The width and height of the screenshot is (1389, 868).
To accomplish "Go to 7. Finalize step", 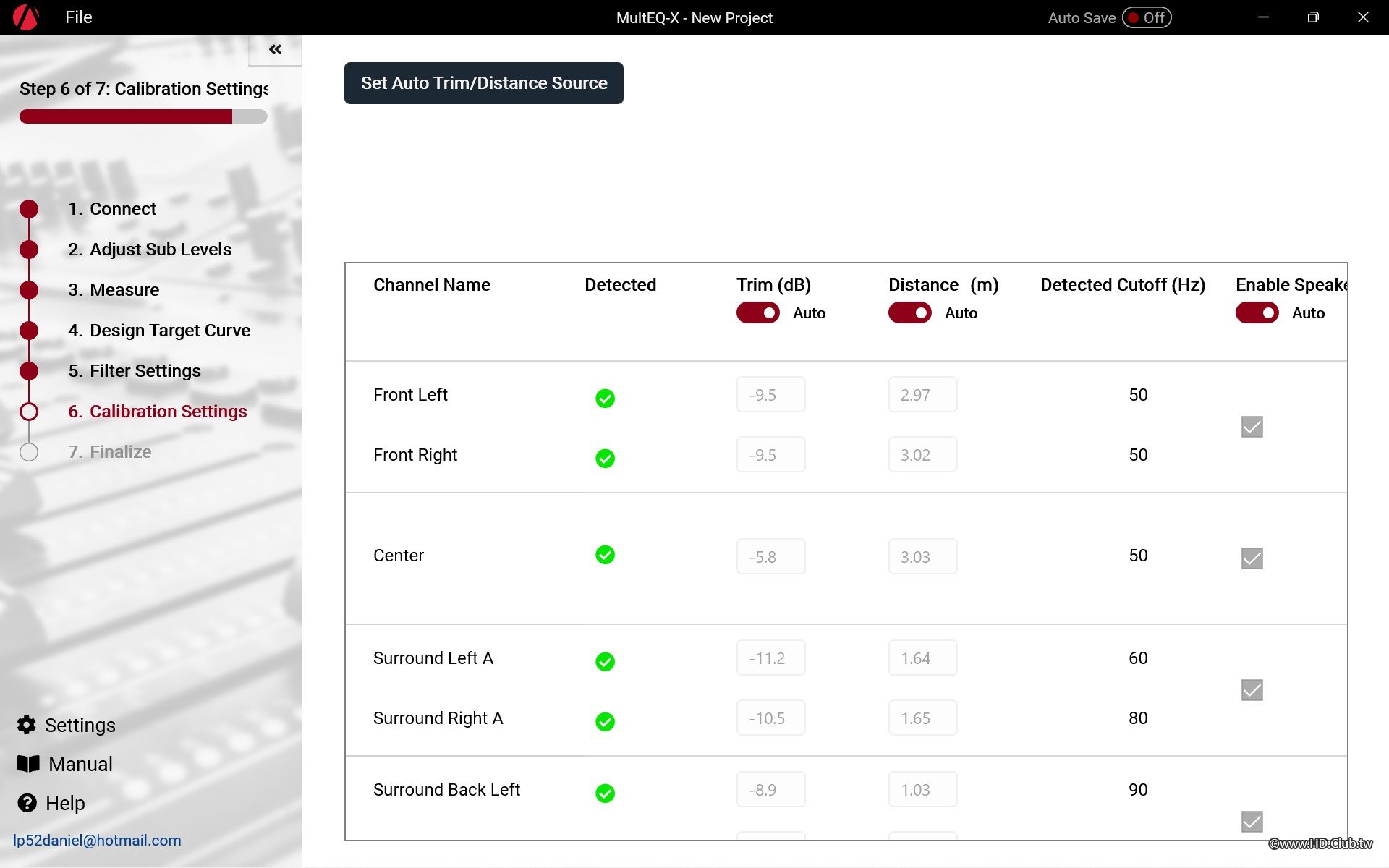I will 110,452.
